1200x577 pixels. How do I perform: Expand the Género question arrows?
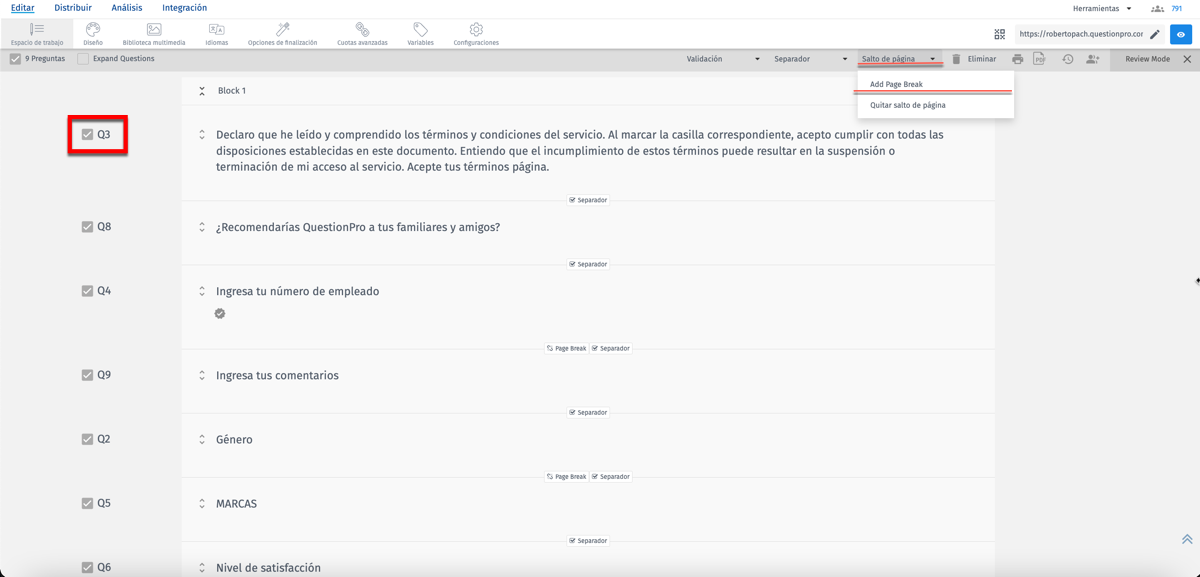(x=202, y=440)
